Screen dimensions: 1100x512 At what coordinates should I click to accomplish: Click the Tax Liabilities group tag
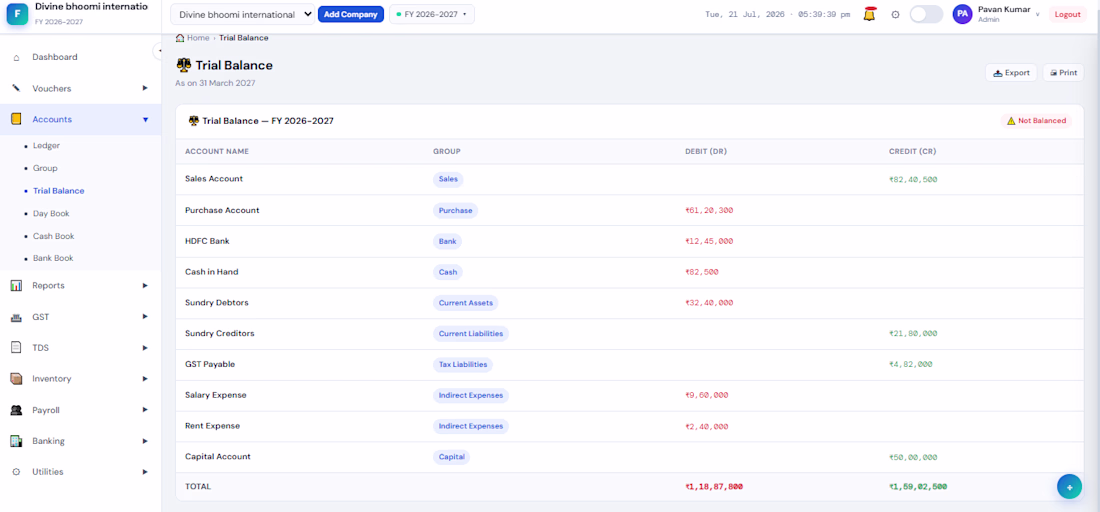[x=463, y=365]
